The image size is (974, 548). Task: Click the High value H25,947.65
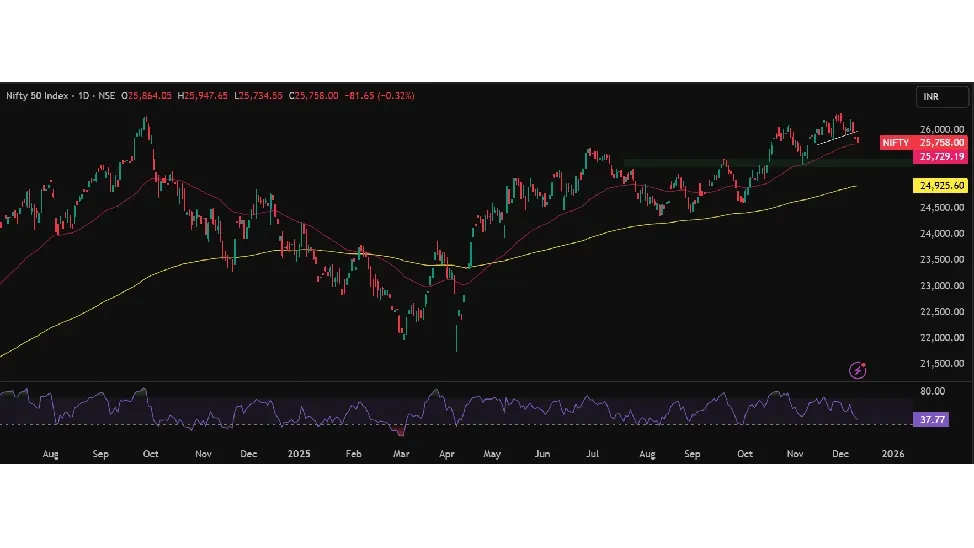pos(203,96)
